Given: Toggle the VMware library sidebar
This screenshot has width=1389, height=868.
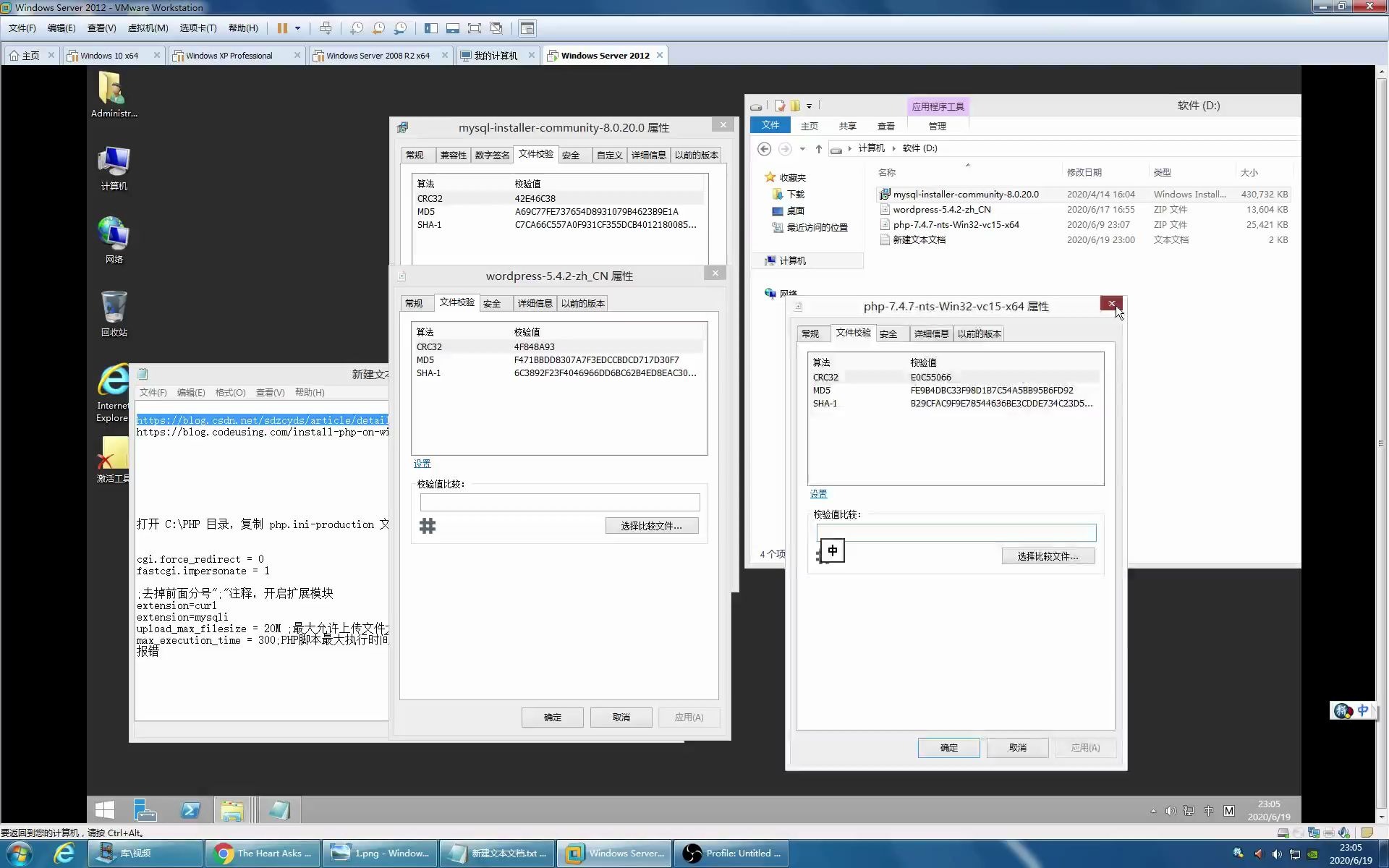Looking at the screenshot, I should point(431,28).
